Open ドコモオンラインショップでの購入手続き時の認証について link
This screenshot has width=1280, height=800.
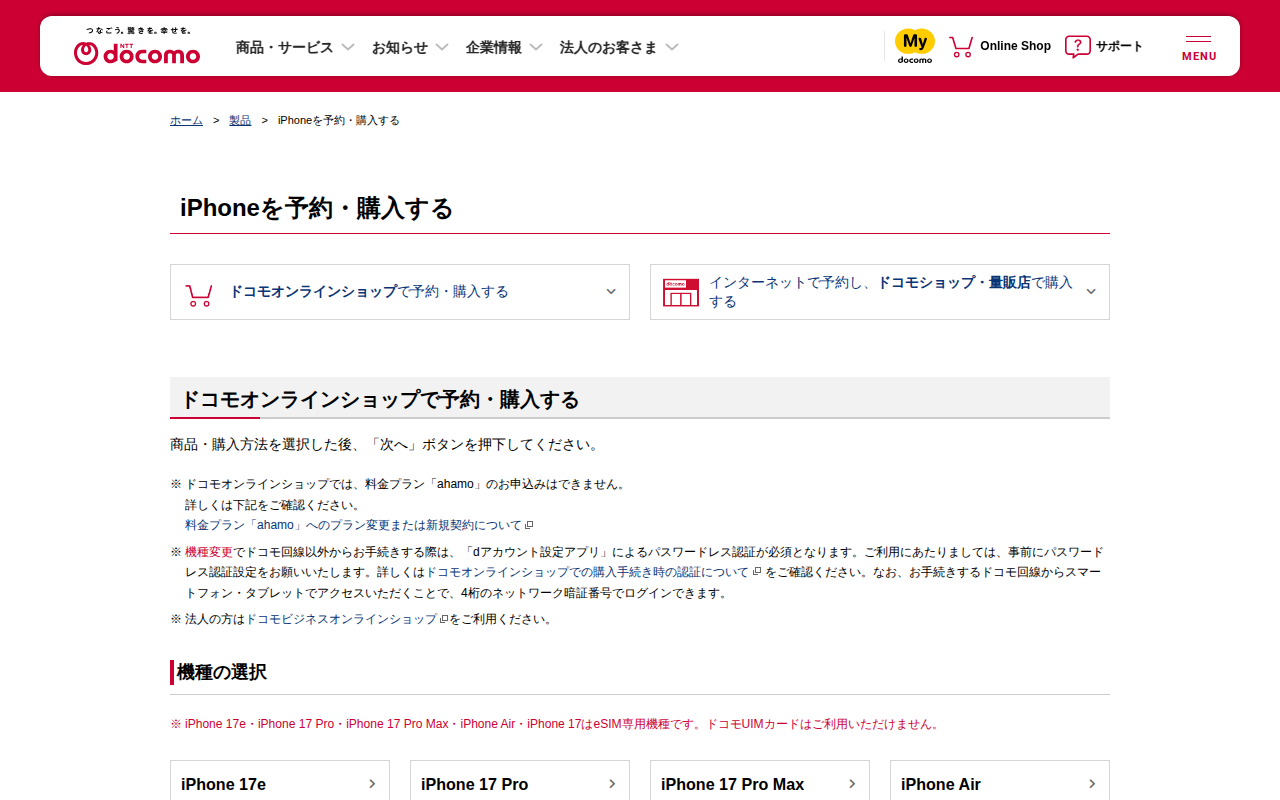[x=587, y=572]
